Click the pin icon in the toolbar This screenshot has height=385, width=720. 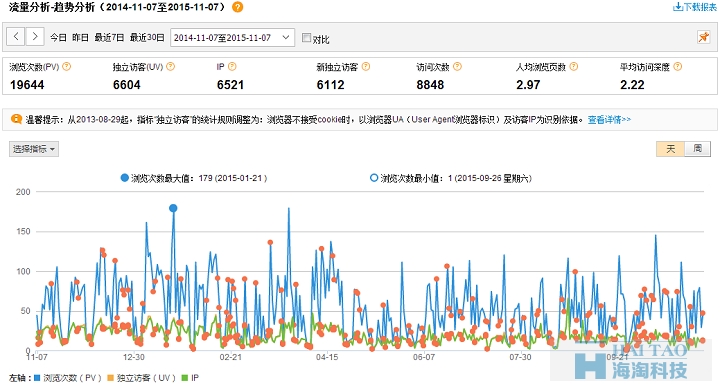(x=703, y=37)
